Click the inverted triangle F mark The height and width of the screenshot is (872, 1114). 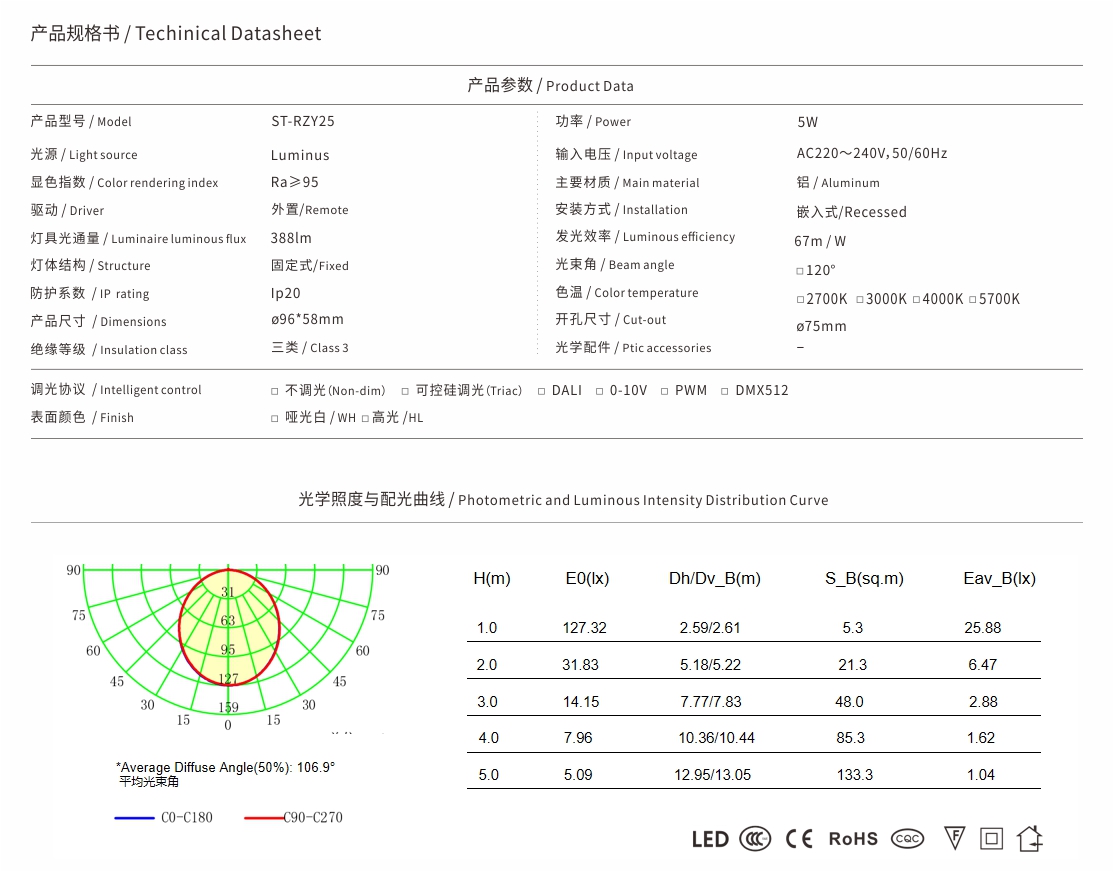coord(954,839)
